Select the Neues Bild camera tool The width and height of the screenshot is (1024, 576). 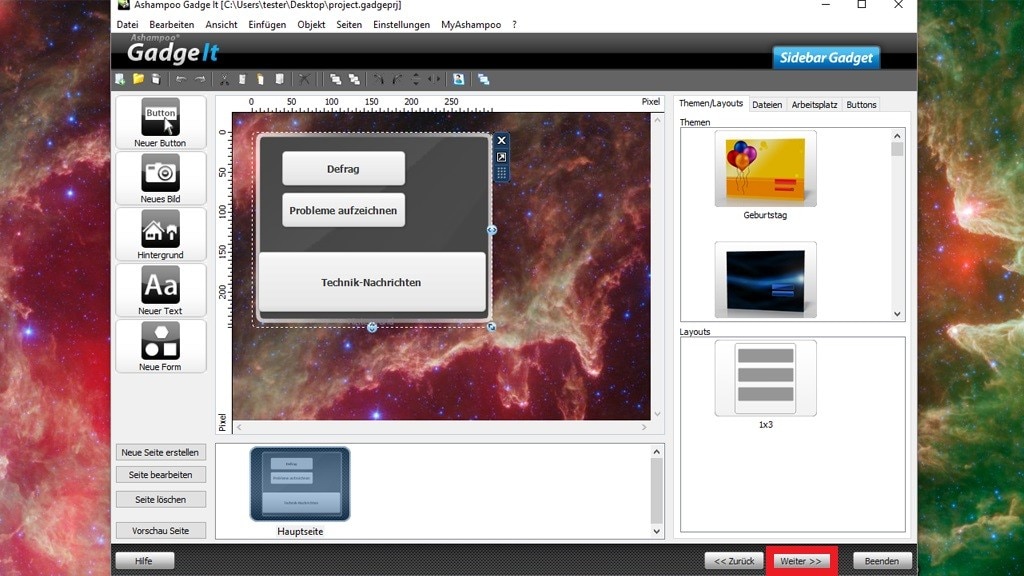[160, 178]
